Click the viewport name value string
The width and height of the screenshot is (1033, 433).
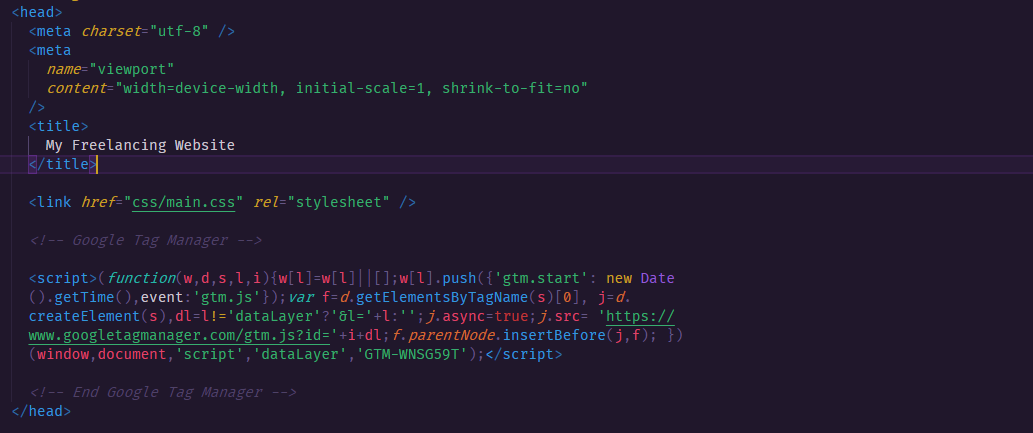pyautogui.click(x=132, y=69)
